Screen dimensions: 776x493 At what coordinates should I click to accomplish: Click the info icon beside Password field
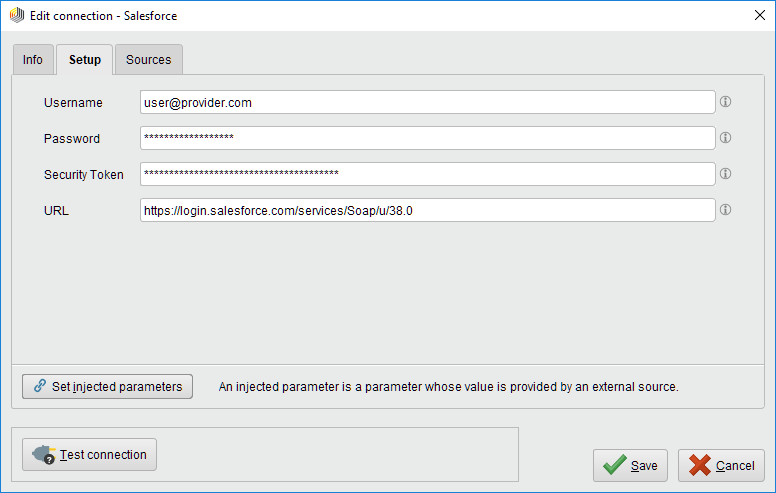coord(726,138)
